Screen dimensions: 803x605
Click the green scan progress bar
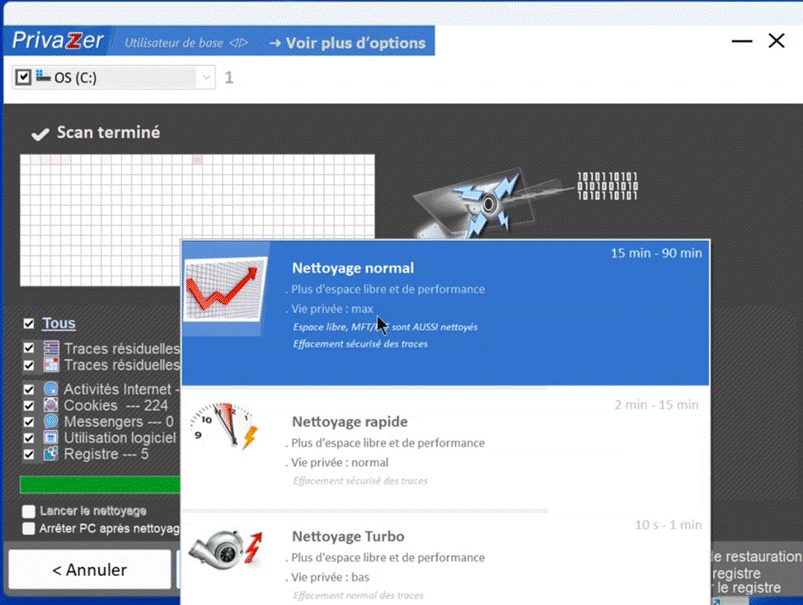100,484
